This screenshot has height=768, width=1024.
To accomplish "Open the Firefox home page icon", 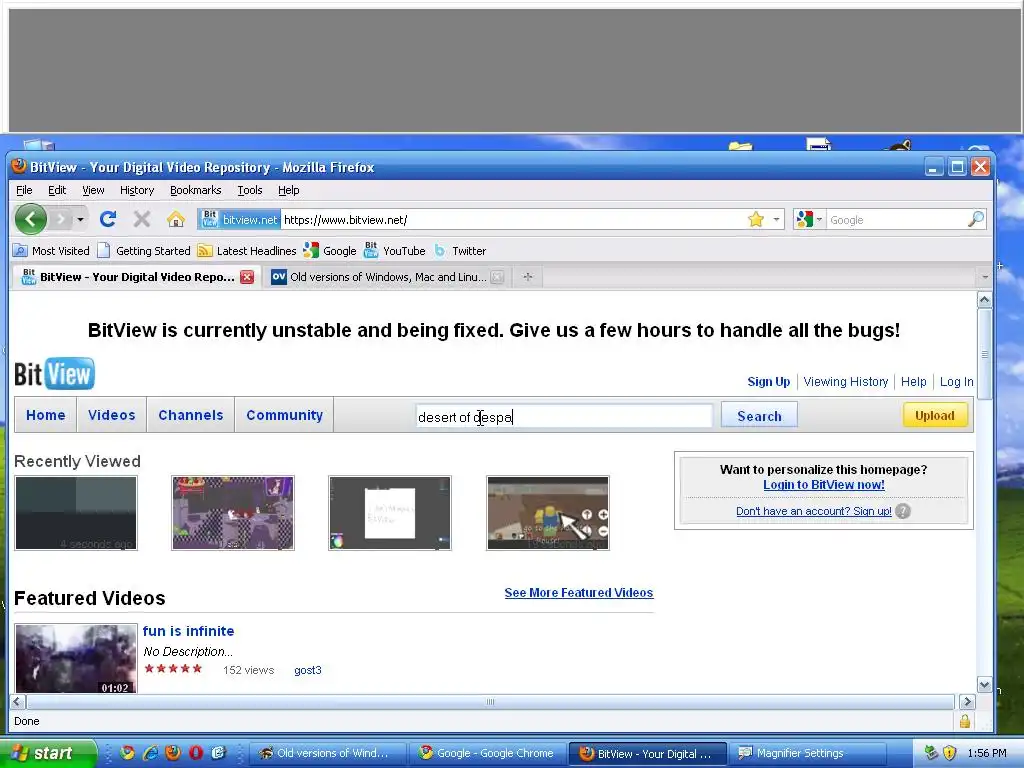I will [x=176, y=219].
